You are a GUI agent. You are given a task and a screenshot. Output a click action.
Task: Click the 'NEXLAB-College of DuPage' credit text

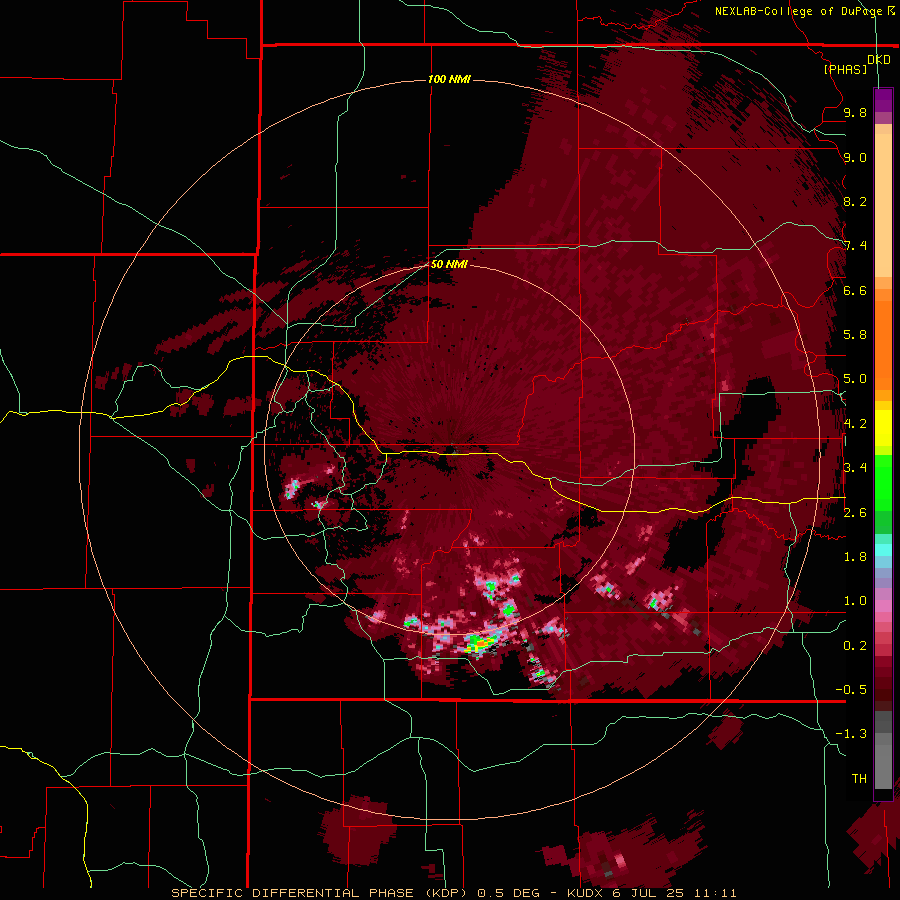[798, 11]
